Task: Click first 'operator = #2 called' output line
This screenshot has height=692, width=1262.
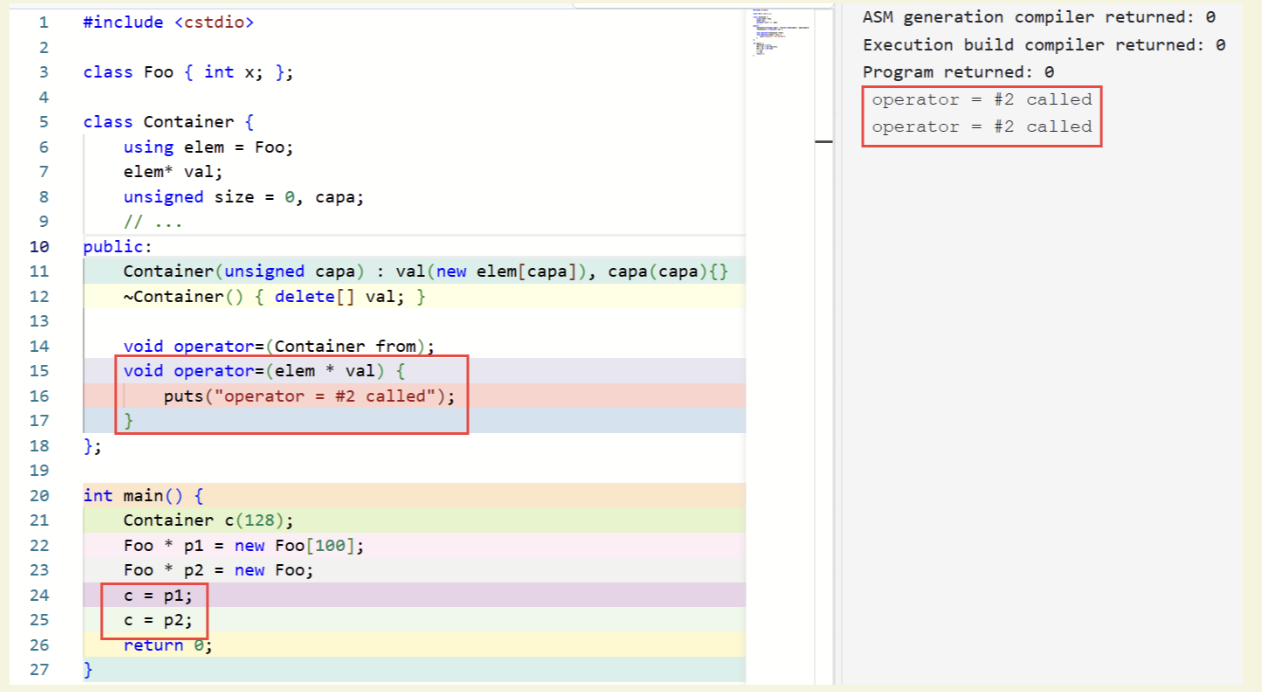Action: 981,99
